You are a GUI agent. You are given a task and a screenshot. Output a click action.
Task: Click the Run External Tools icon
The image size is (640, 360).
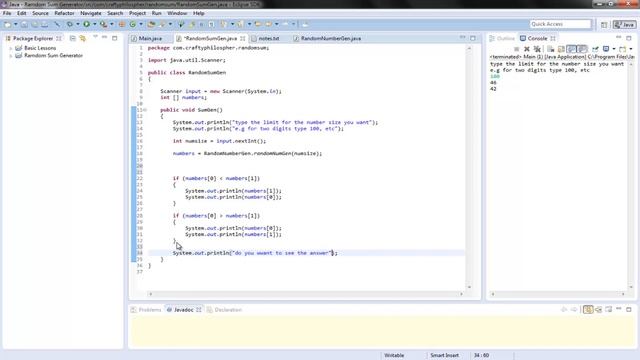pyautogui.click(x=104, y=24)
